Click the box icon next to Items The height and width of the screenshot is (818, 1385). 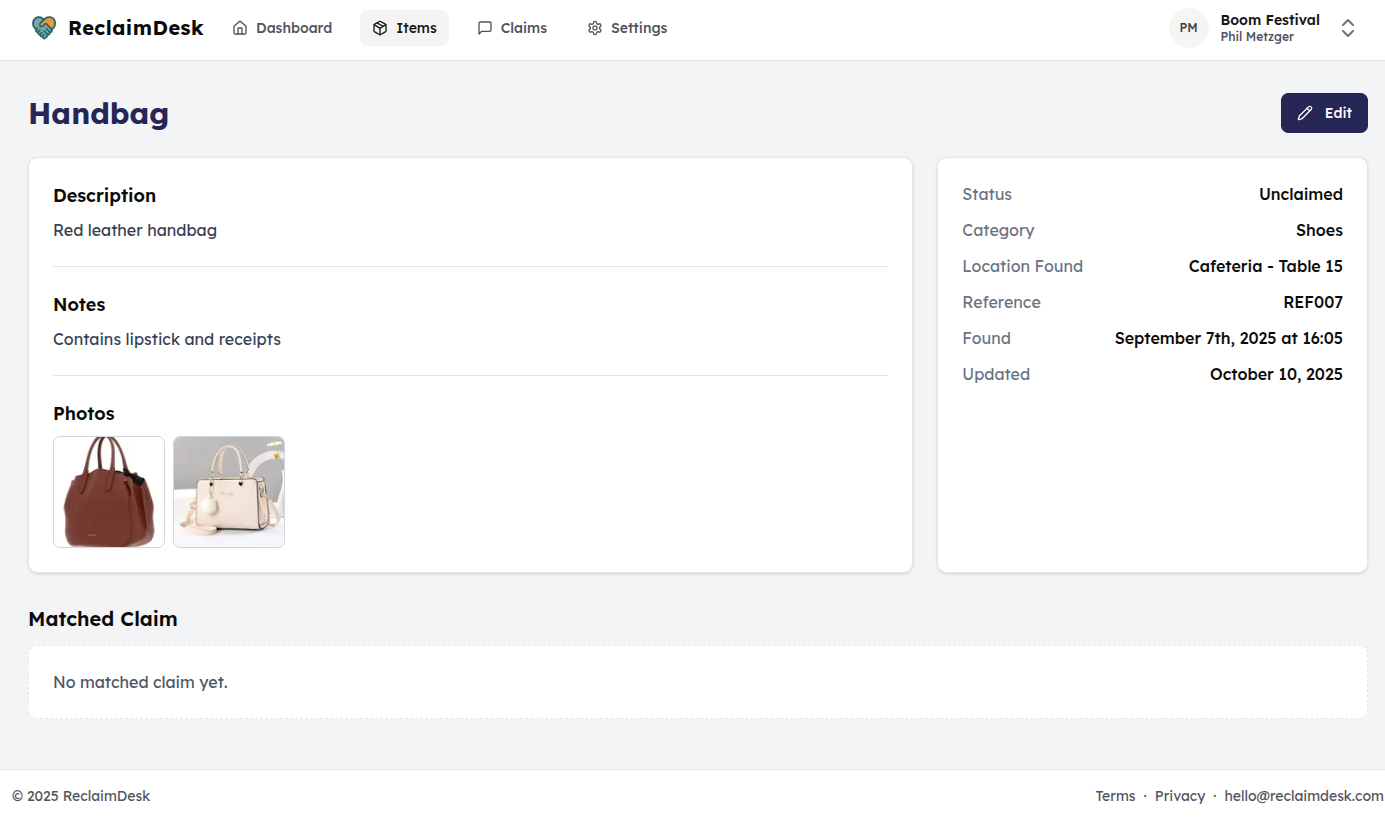point(378,28)
